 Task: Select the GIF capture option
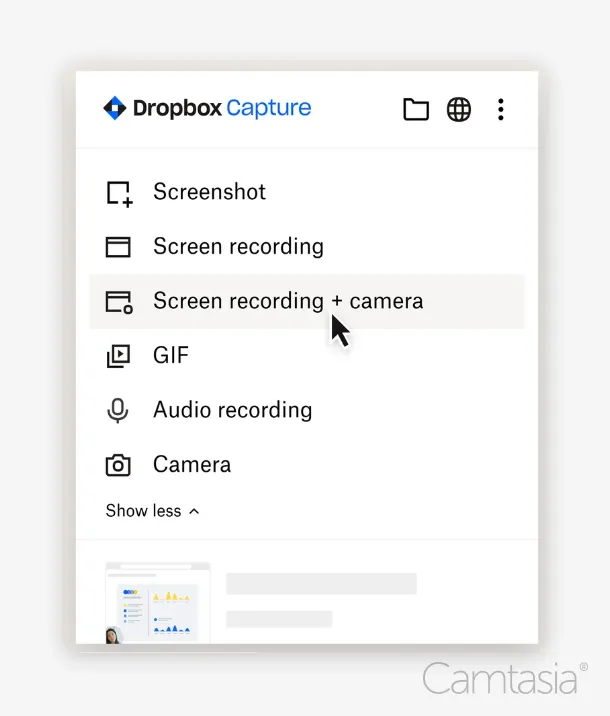307,356
